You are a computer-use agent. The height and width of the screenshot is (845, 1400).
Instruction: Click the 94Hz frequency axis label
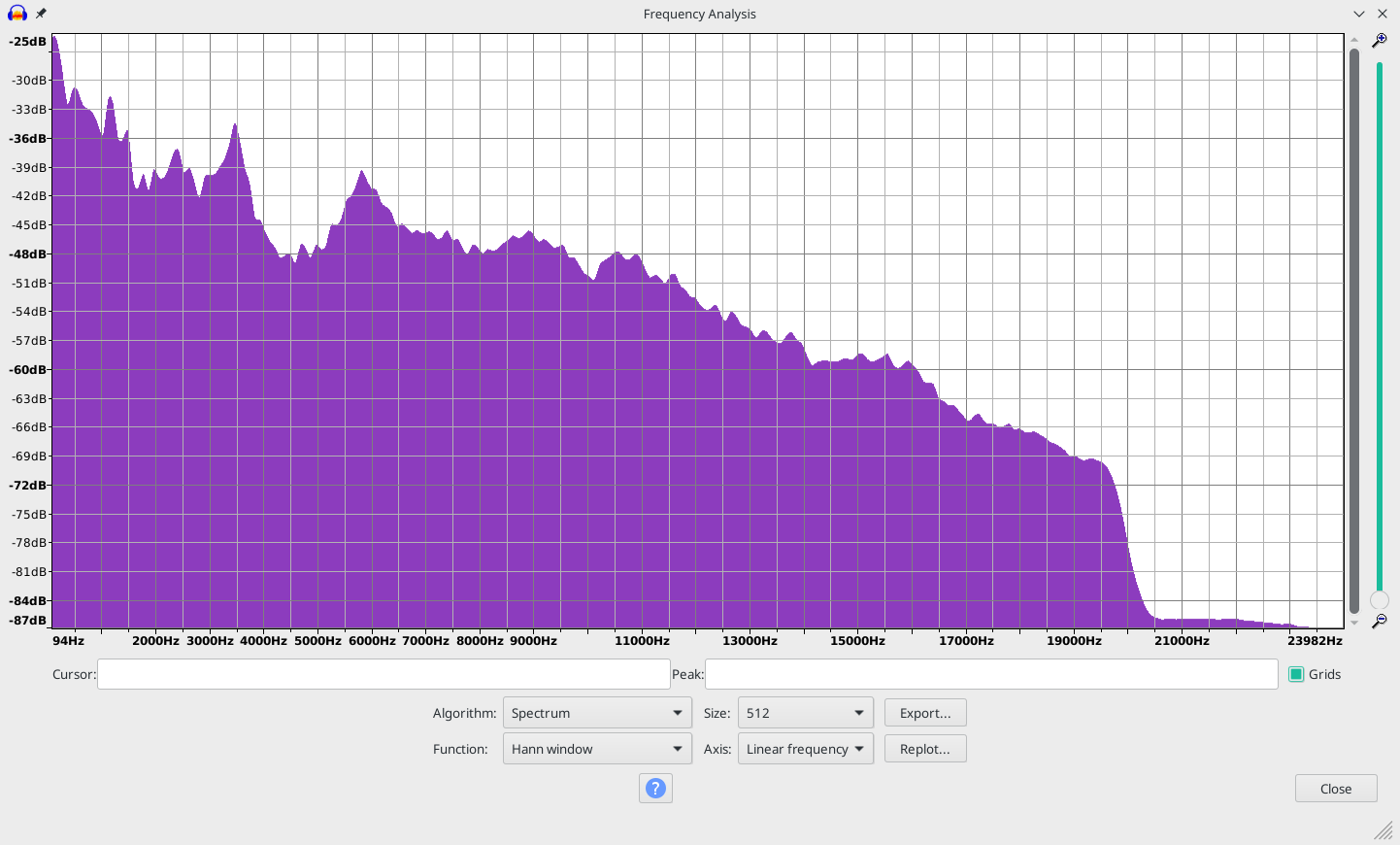click(x=68, y=640)
